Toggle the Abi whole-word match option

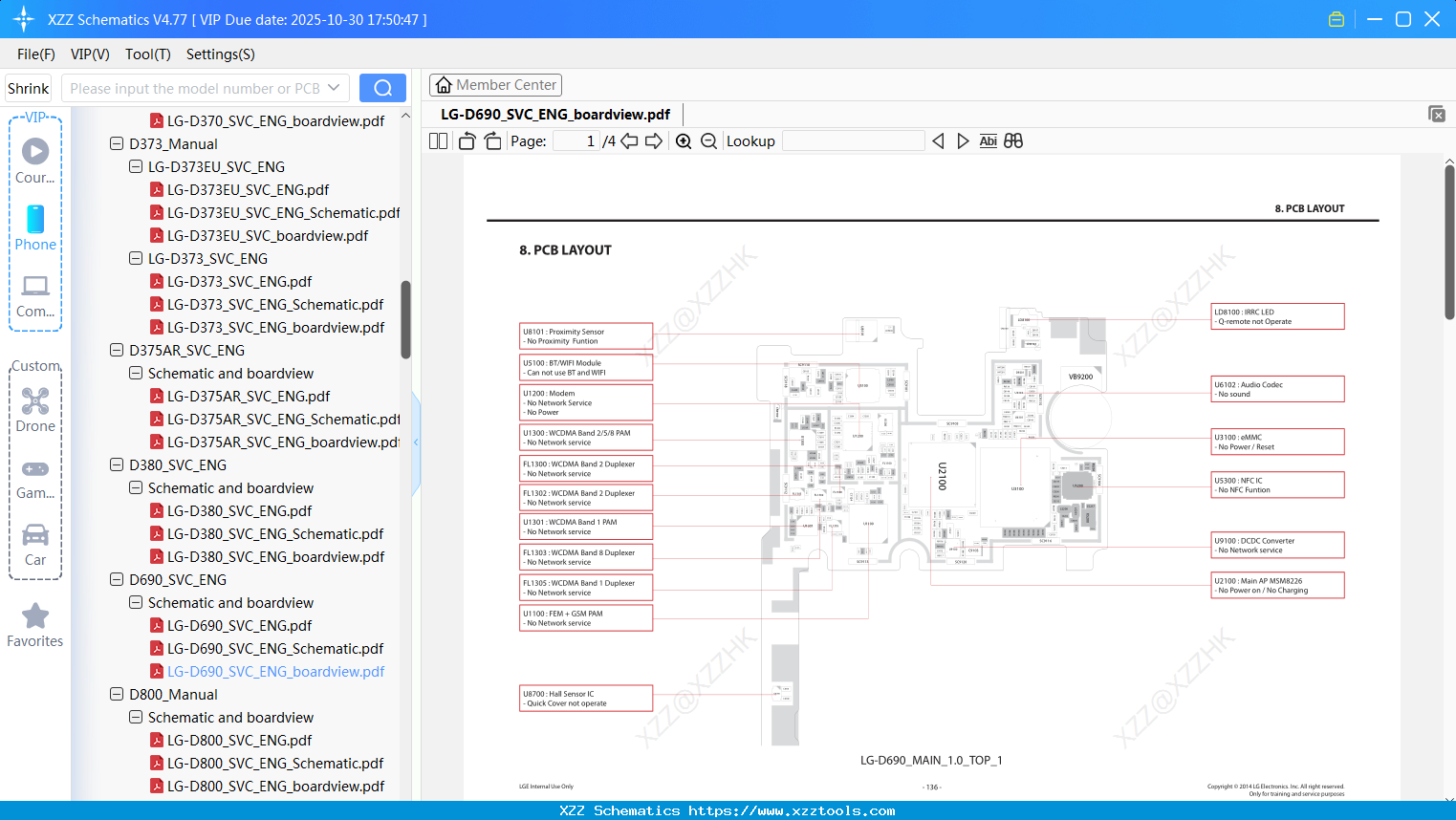pyautogui.click(x=988, y=140)
